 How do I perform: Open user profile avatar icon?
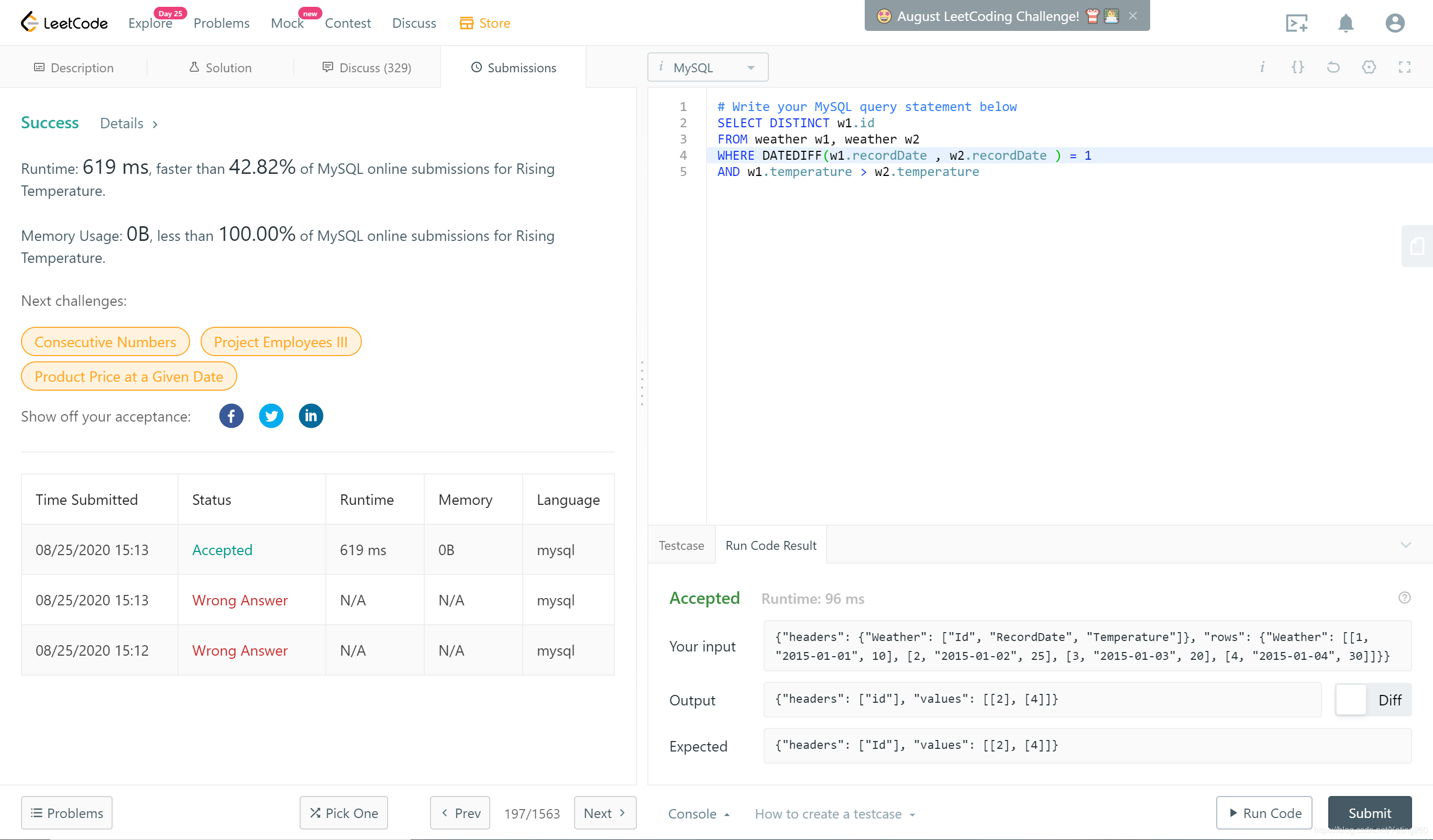pos(1395,24)
